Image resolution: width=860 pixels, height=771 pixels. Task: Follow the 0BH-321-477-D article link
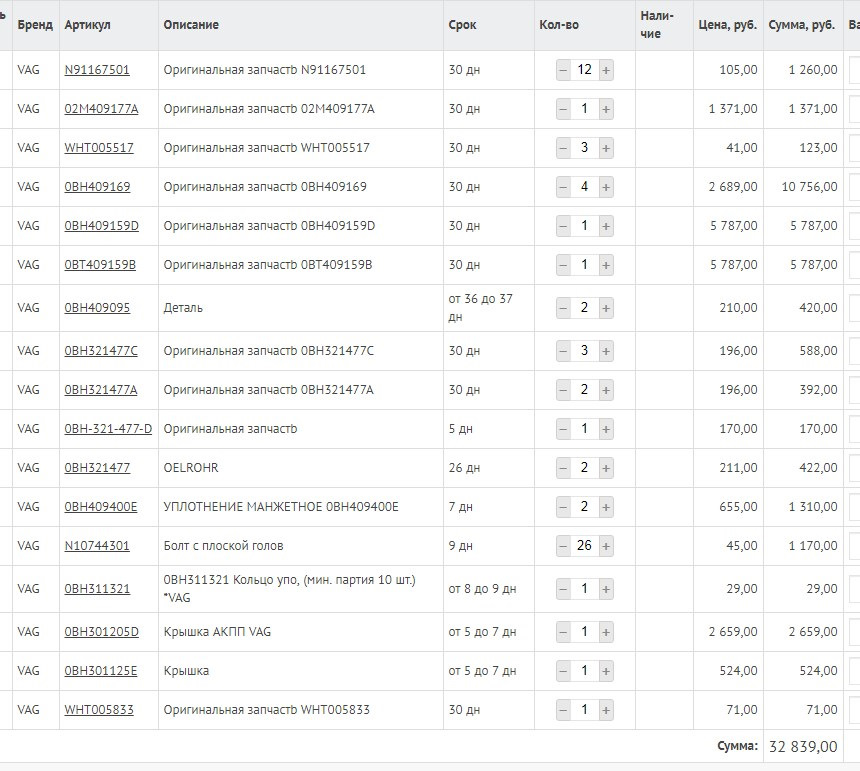pyautogui.click(x=108, y=429)
